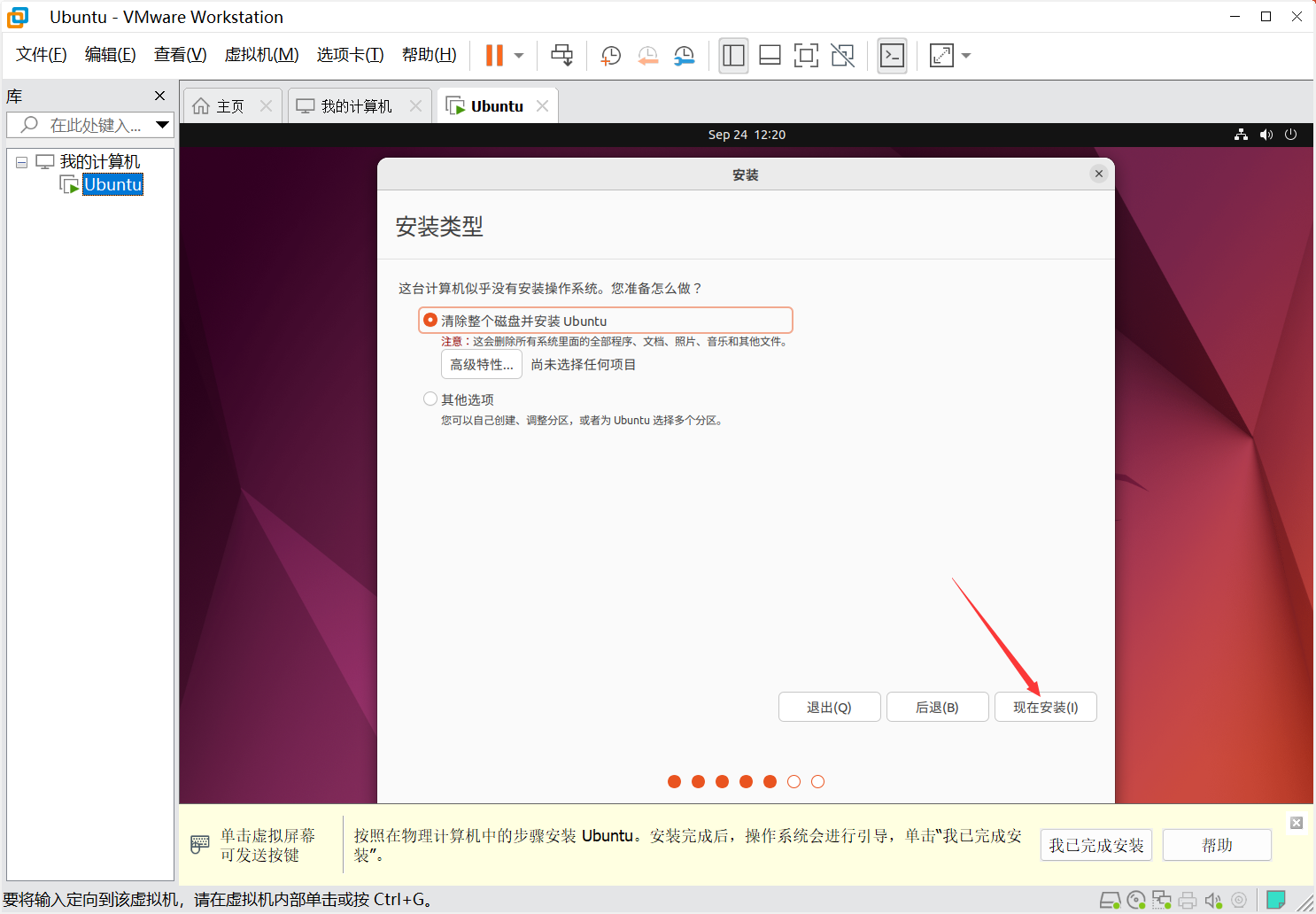Take a snapshot of the virtual machine
Image resolution: width=1316 pixels, height=914 pixels.
tap(610, 56)
